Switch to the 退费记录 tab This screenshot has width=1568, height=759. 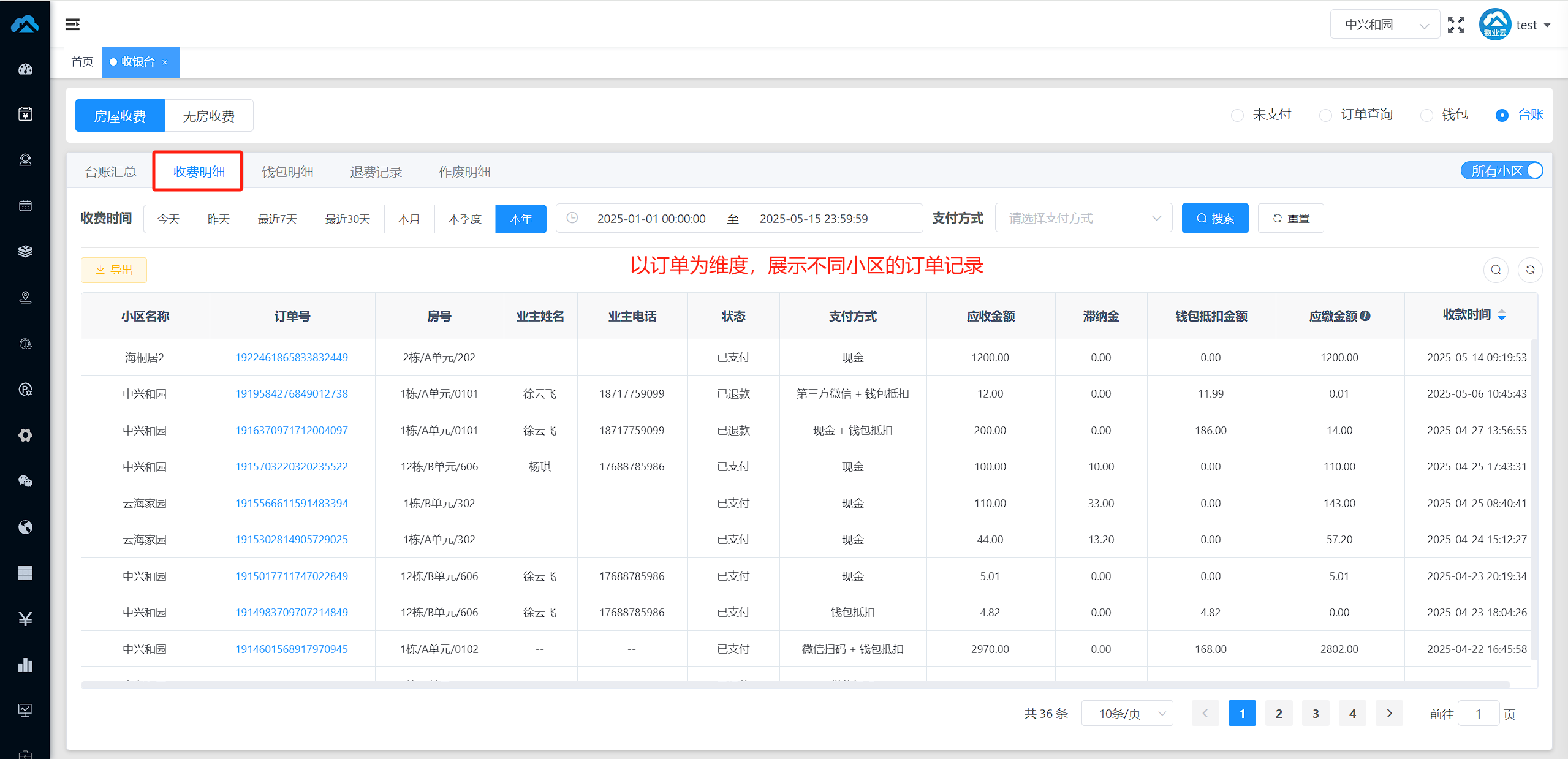point(376,172)
